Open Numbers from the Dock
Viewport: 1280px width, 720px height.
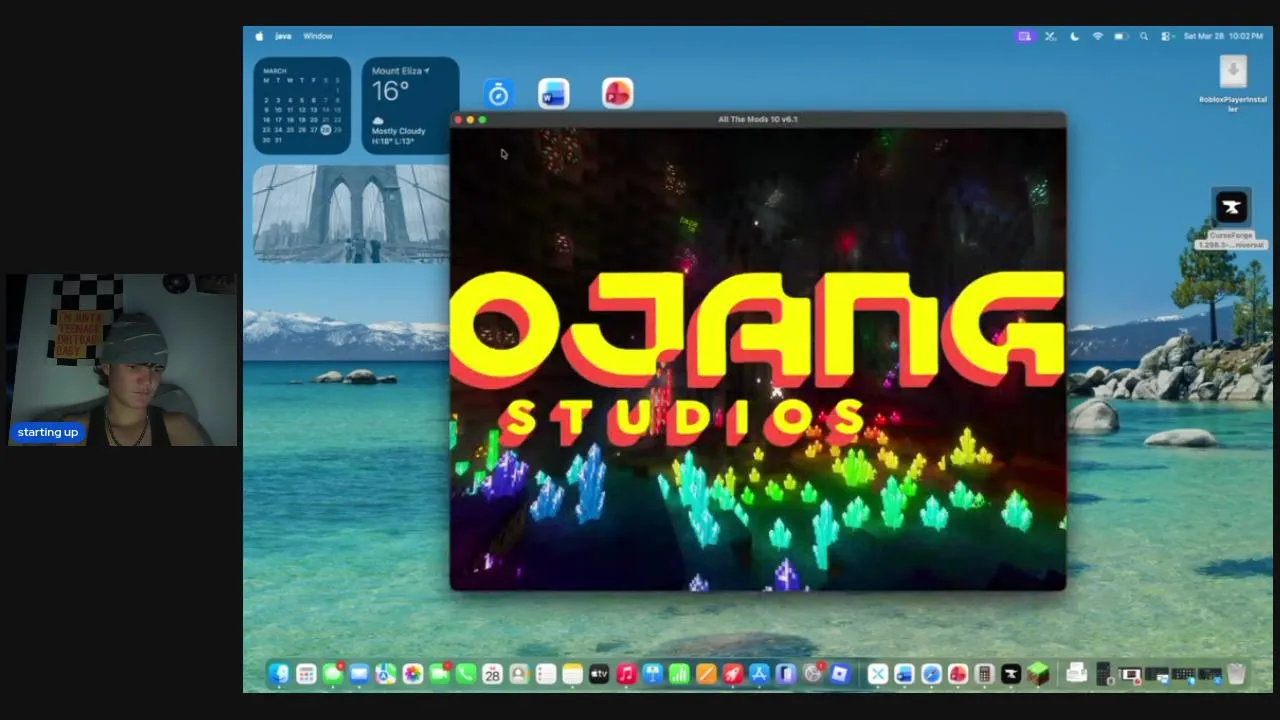[x=679, y=674]
